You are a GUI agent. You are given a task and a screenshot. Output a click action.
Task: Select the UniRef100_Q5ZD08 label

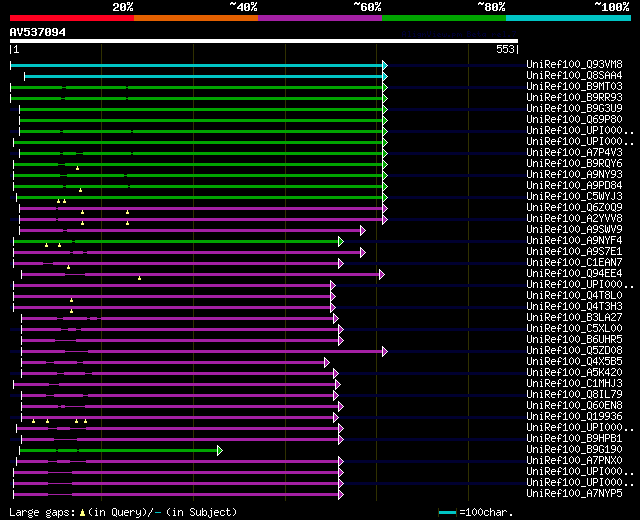(574, 351)
